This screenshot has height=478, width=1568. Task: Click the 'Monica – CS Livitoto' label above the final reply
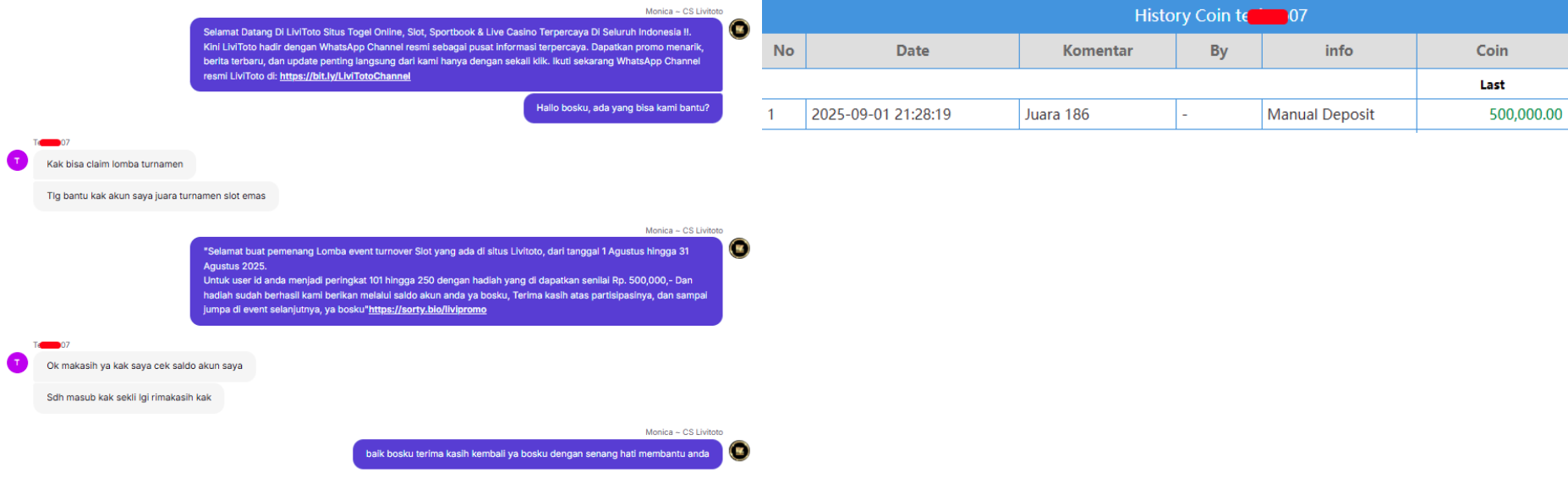point(684,432)
